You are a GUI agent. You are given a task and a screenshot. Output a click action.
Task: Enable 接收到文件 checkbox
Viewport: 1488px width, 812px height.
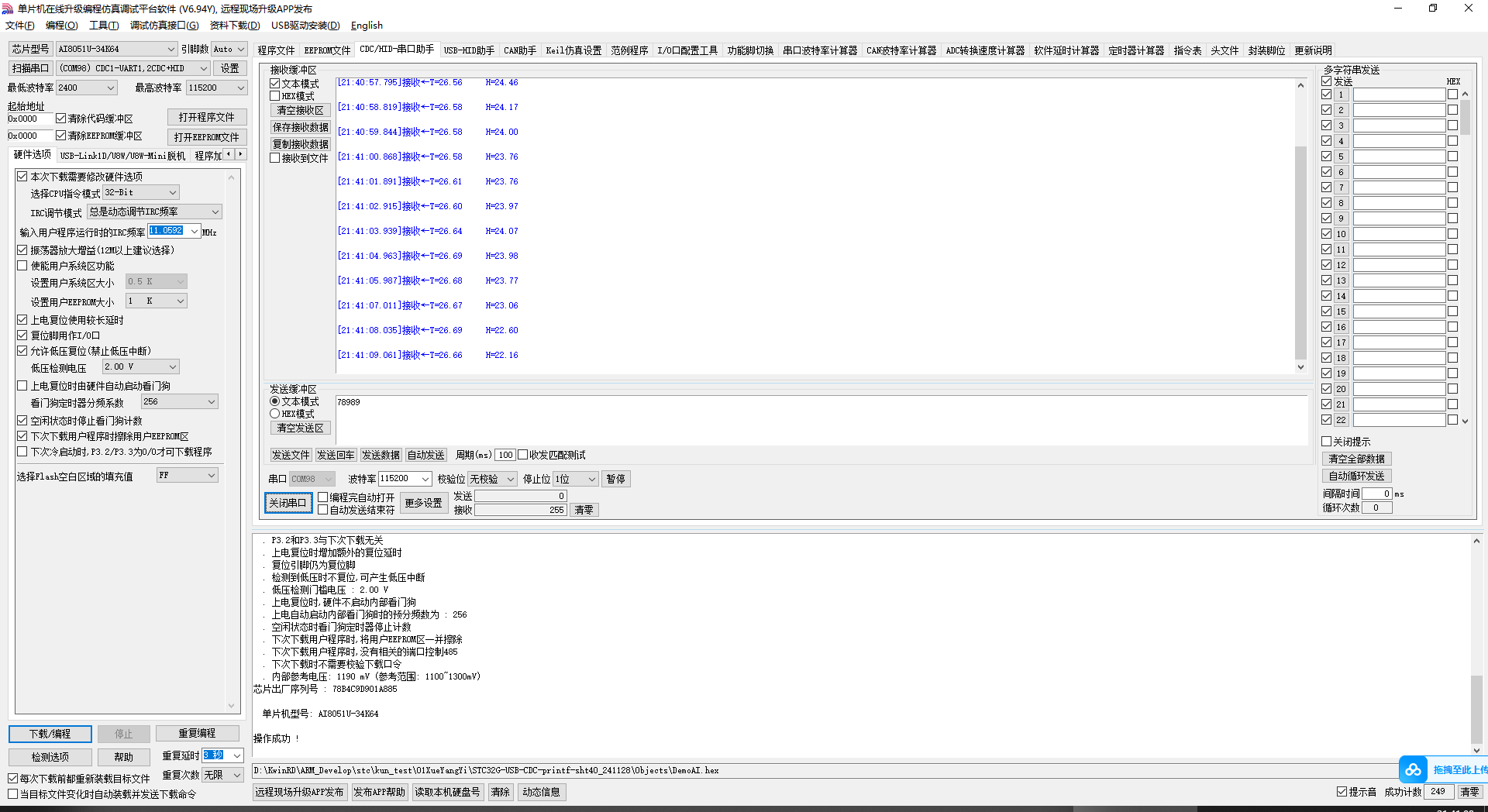[275, 158]
